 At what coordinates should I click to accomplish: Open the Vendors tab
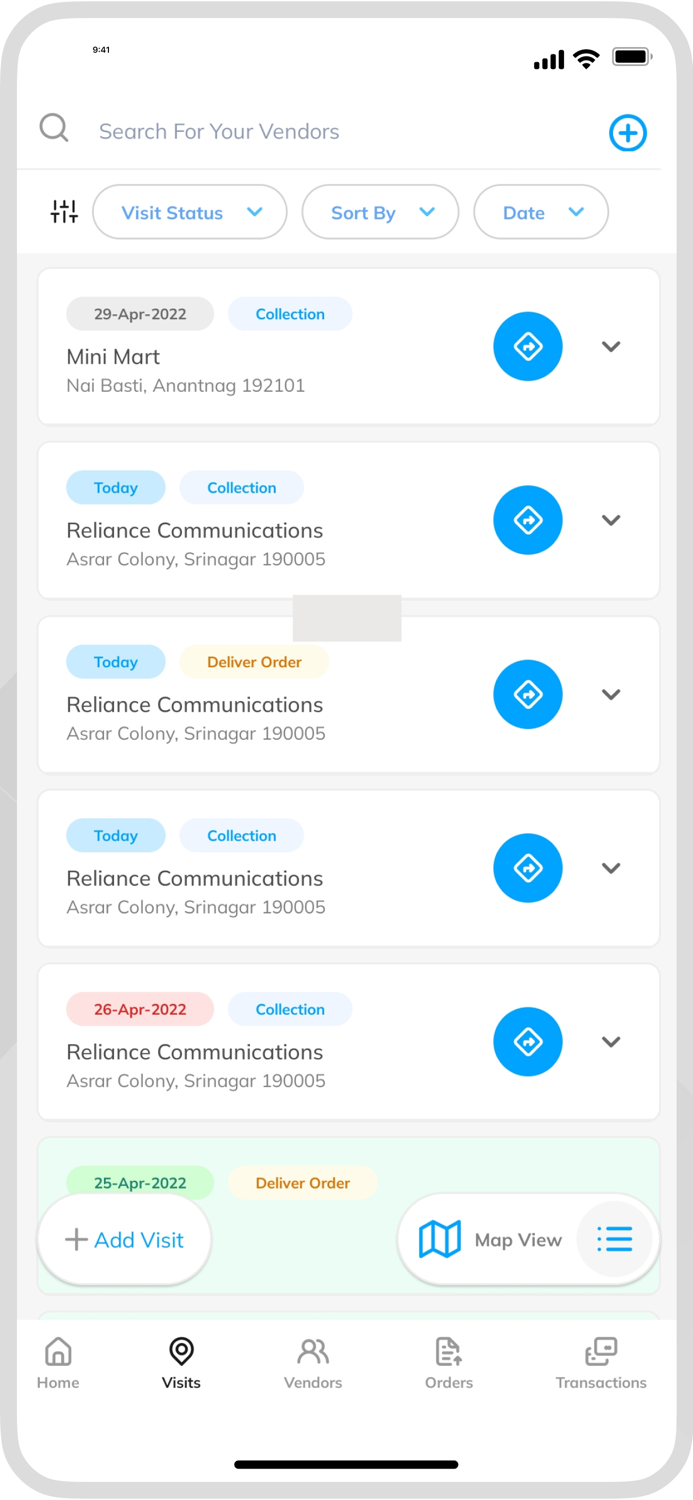313,1364
